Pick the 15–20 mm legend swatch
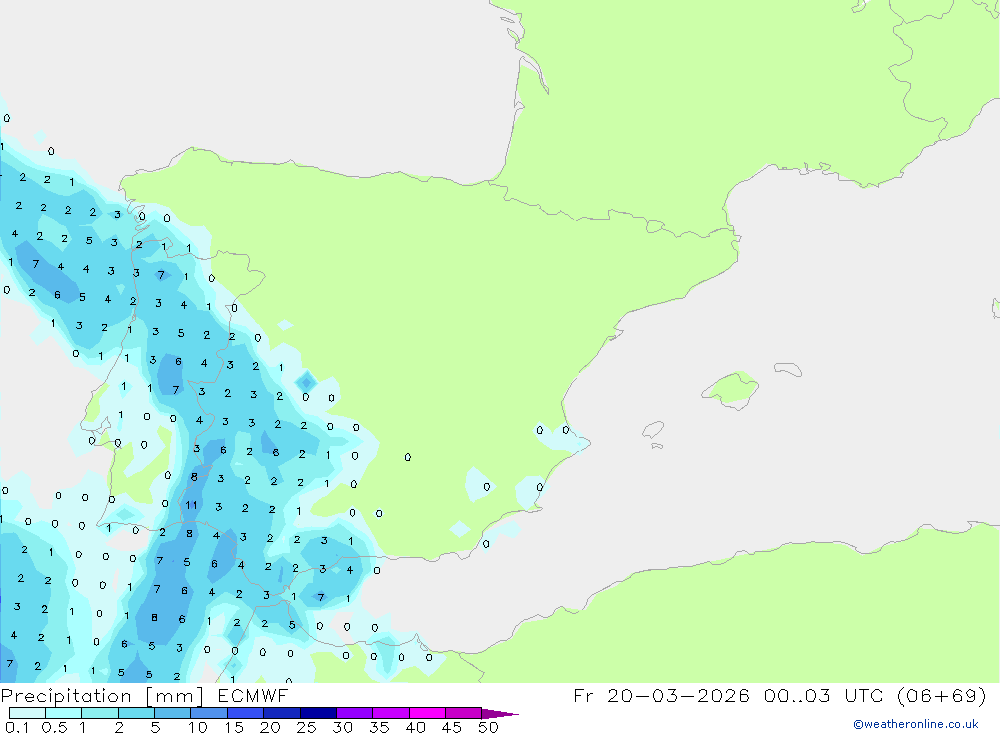The width and height of the screenshot is (1000, 733). 246,713
